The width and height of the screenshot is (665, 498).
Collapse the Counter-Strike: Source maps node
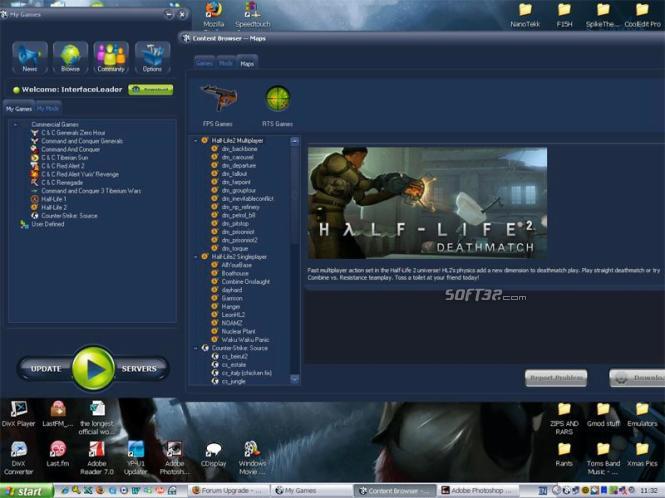(x=196, y=348)
